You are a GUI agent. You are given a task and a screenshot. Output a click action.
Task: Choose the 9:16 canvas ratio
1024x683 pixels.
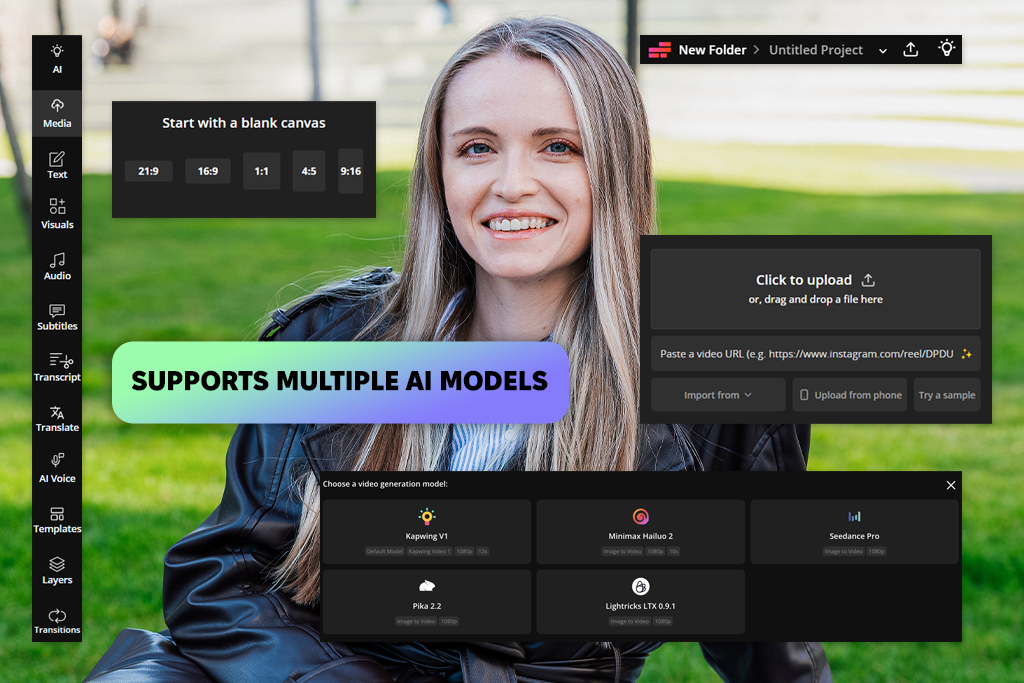351,171
